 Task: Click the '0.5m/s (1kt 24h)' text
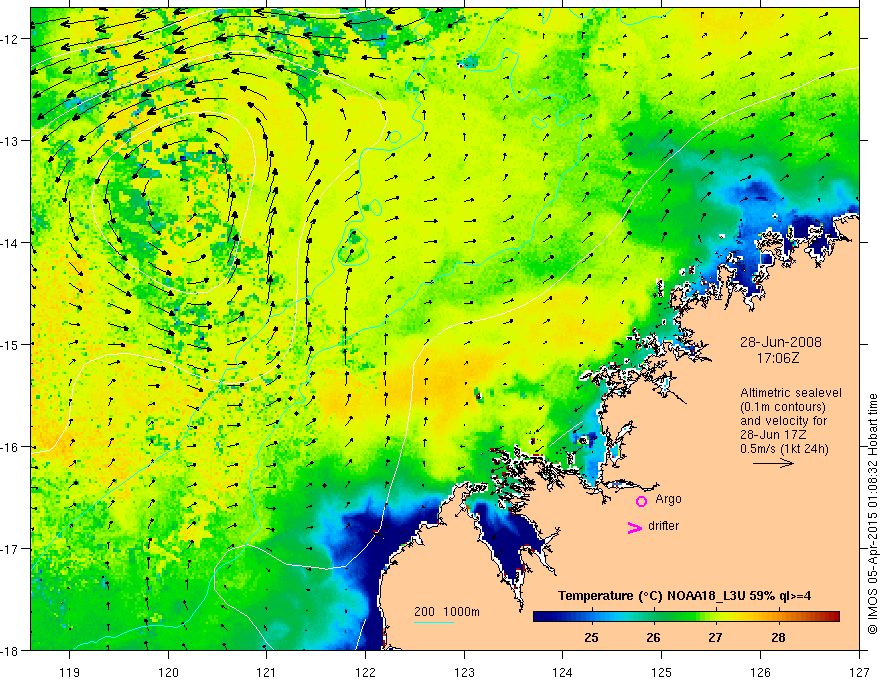pos(784,449)
